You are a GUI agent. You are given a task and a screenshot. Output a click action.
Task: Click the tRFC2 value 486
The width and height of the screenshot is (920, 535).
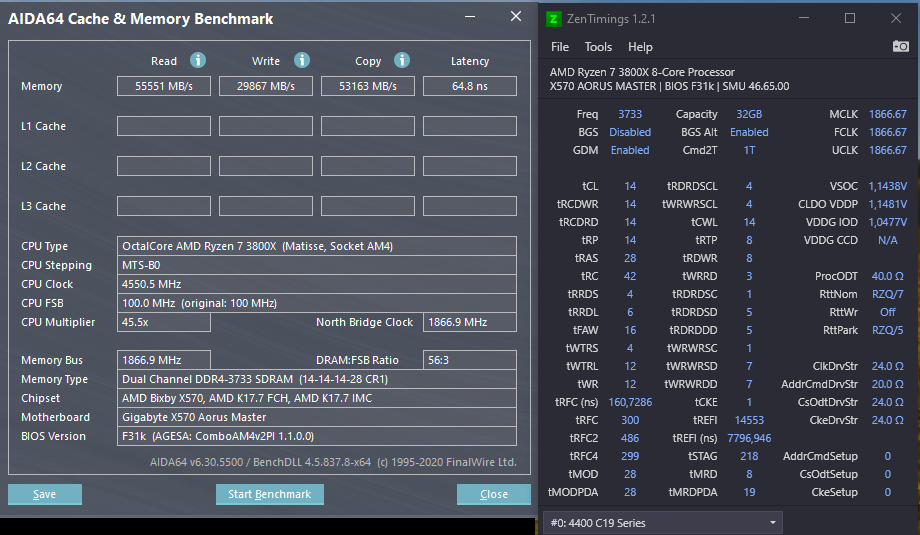pos(630,439)
